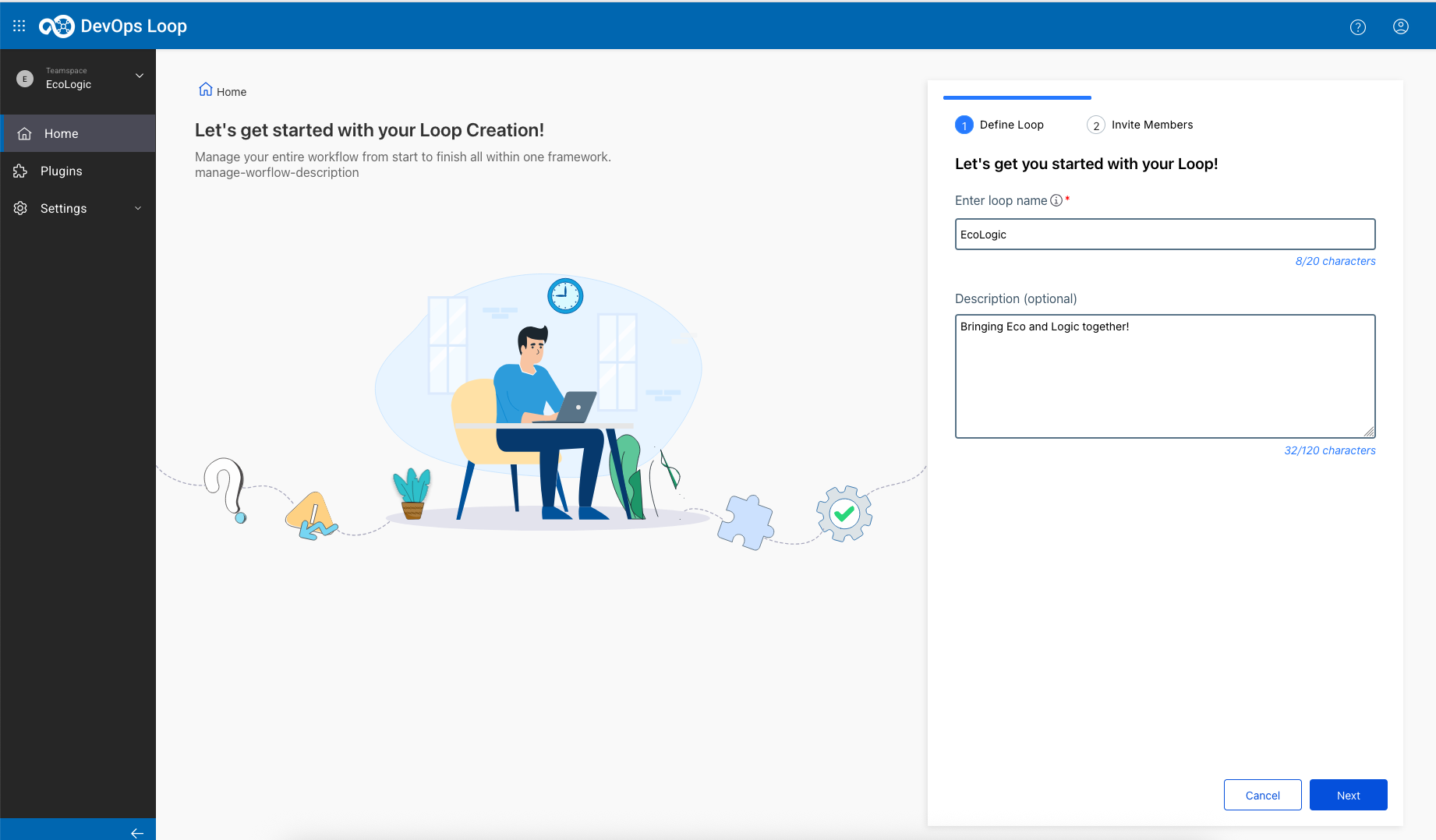Screen dimensions: 1436x840
Task: Click the manage-worflow-description text
Action: pyautogui.click(x=277, y=172)
